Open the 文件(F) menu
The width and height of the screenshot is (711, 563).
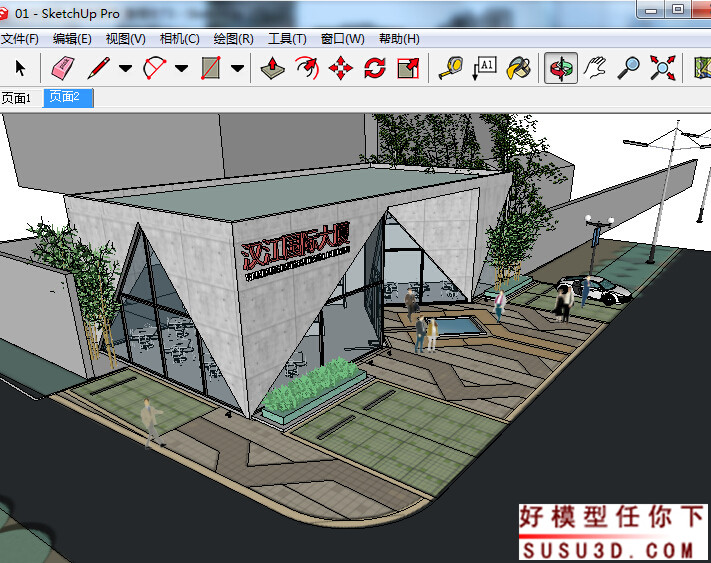tap(20, 39)
